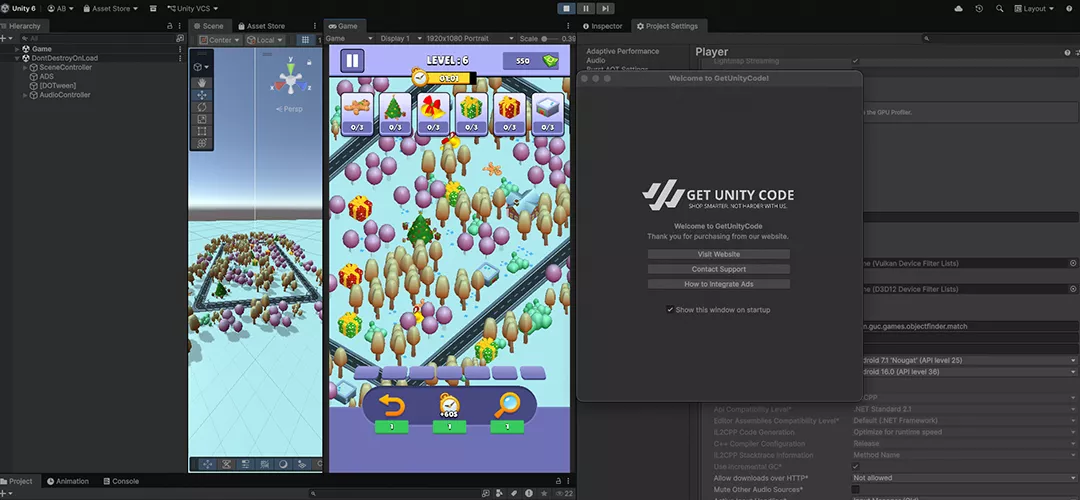Toggle Use Incremental GC checkbox
The image size is (1080, 500).
click(x=855, y=467)
